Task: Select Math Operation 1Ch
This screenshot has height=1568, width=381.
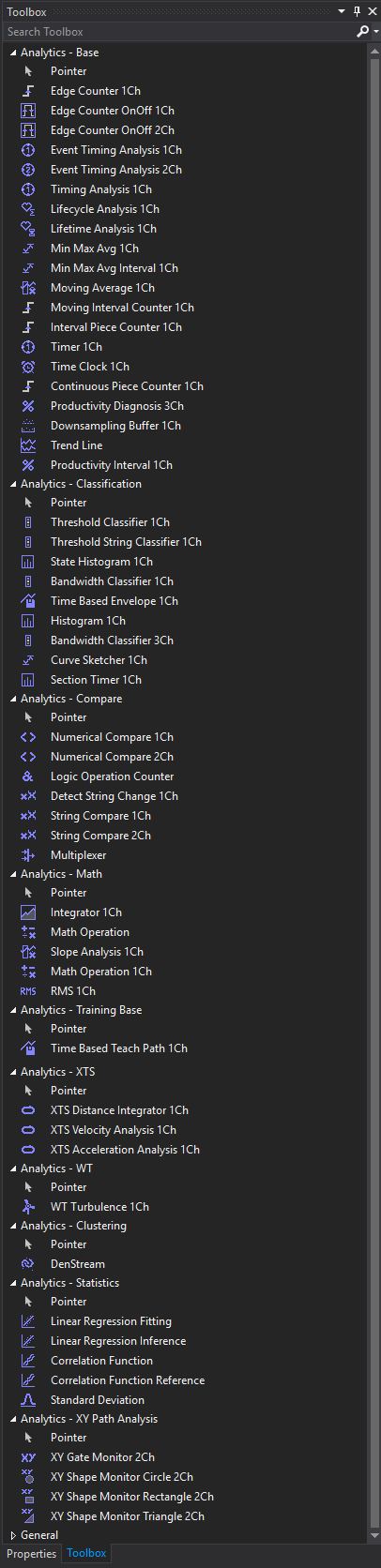Action: tap(101, 972)
